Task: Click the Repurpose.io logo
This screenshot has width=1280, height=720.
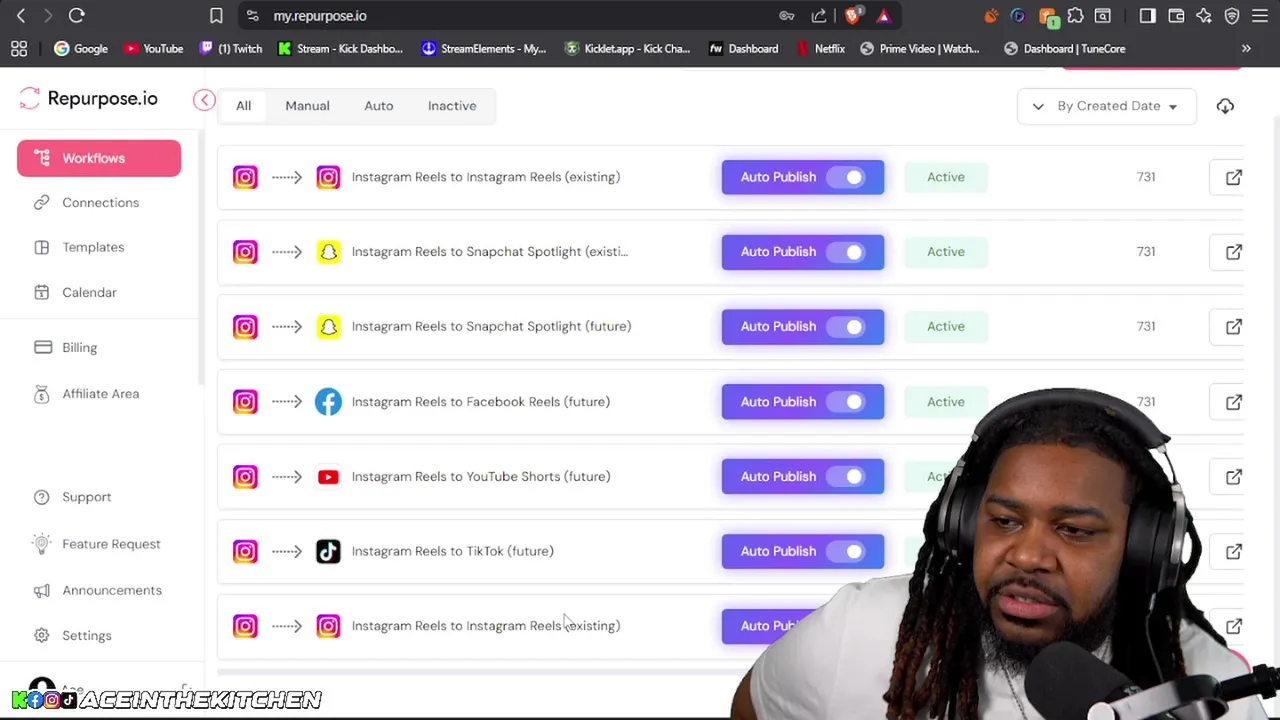Action: point(88,98)
